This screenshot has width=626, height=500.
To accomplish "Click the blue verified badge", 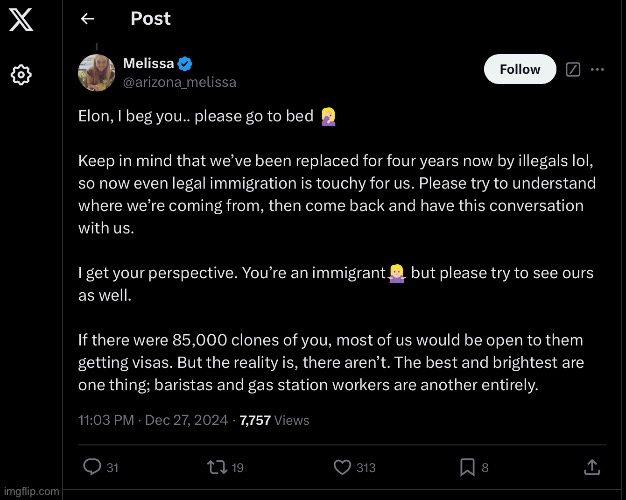I will click(x=185, y=64).
